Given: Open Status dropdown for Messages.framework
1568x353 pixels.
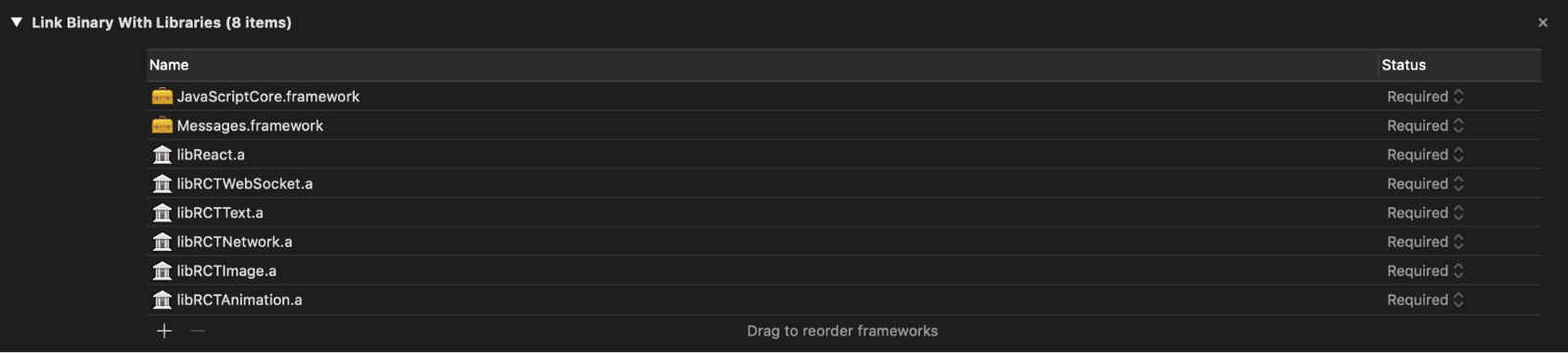Looking at the screenshot, I should [1425, 126].
